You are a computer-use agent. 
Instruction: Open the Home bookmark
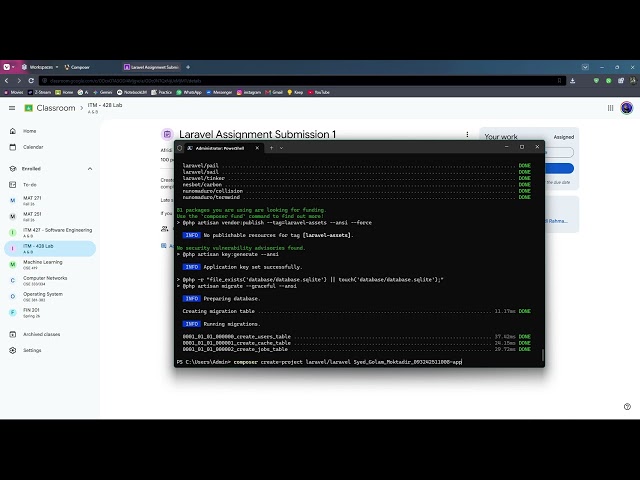[x=64, y=92]
